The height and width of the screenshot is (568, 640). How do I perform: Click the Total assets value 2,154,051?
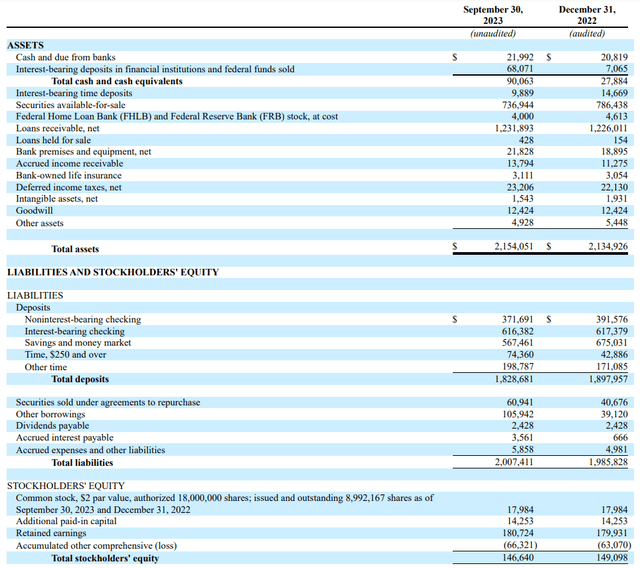pos(513,246)
